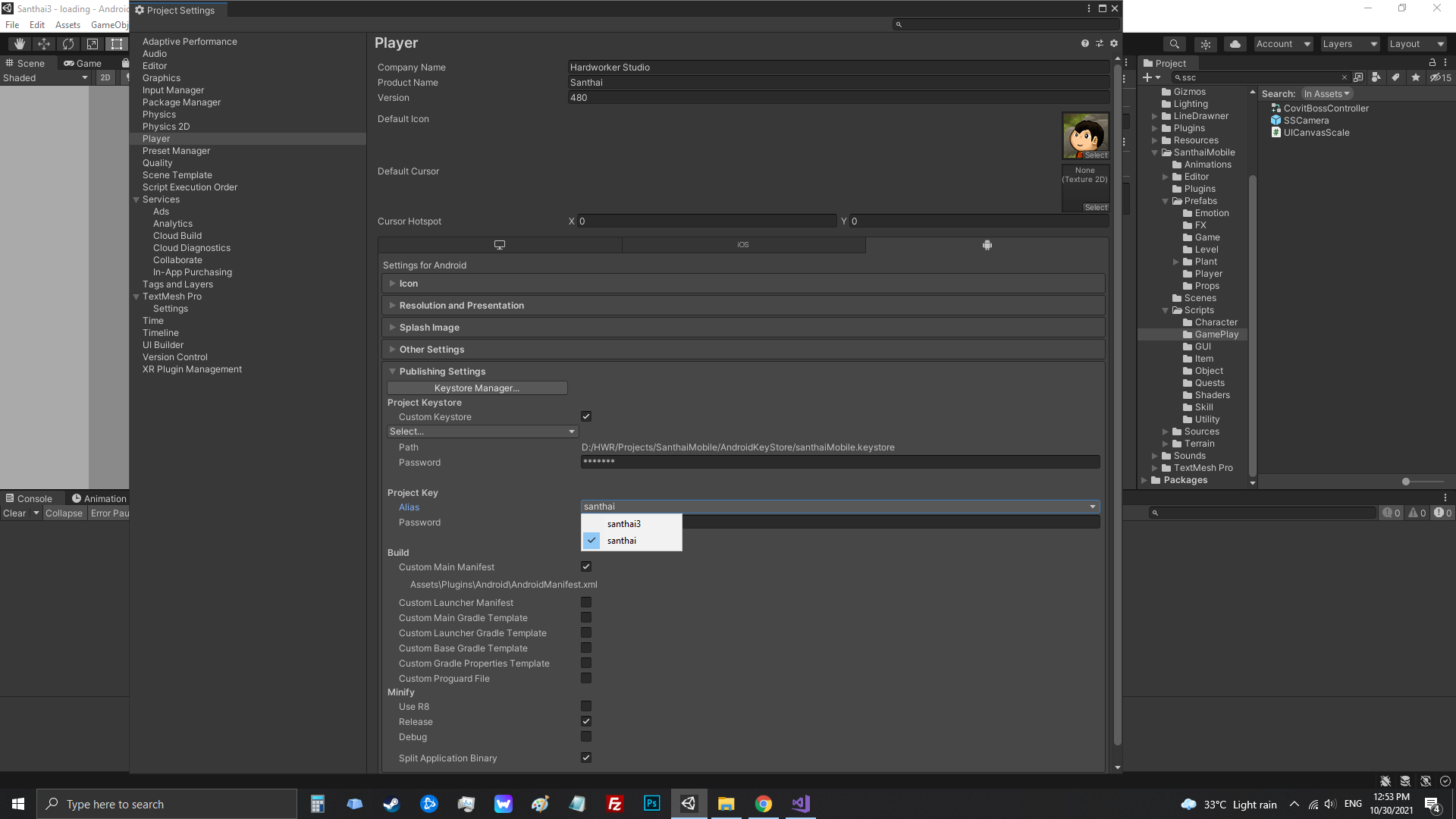This screenshot has width=1456, height=819.
Task: Open the Player settings help icon
Action: click(x=1084, y=43)
